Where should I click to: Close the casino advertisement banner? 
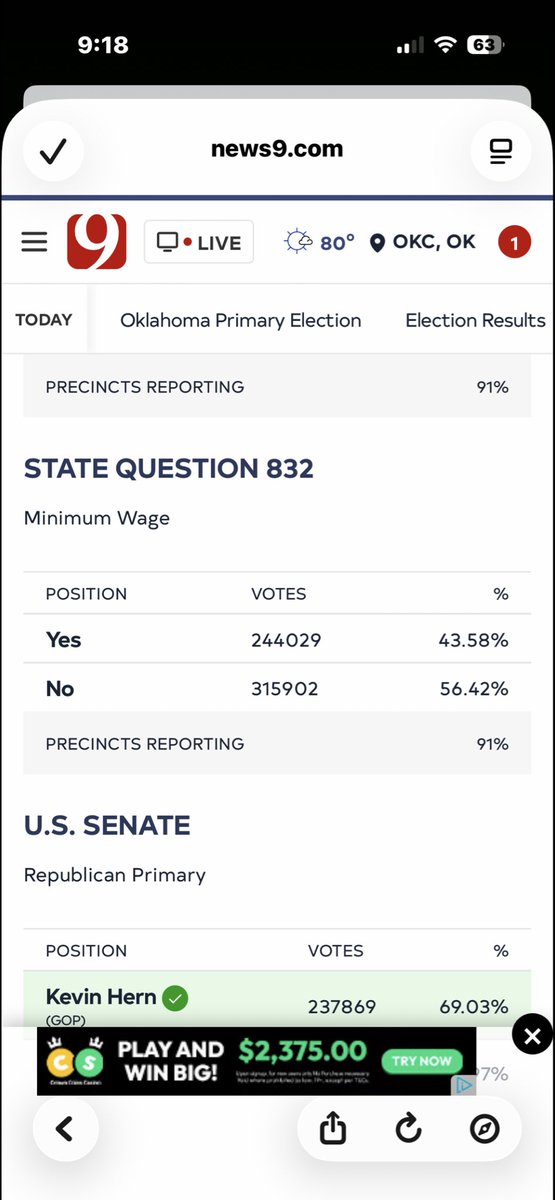point(532,1036)
